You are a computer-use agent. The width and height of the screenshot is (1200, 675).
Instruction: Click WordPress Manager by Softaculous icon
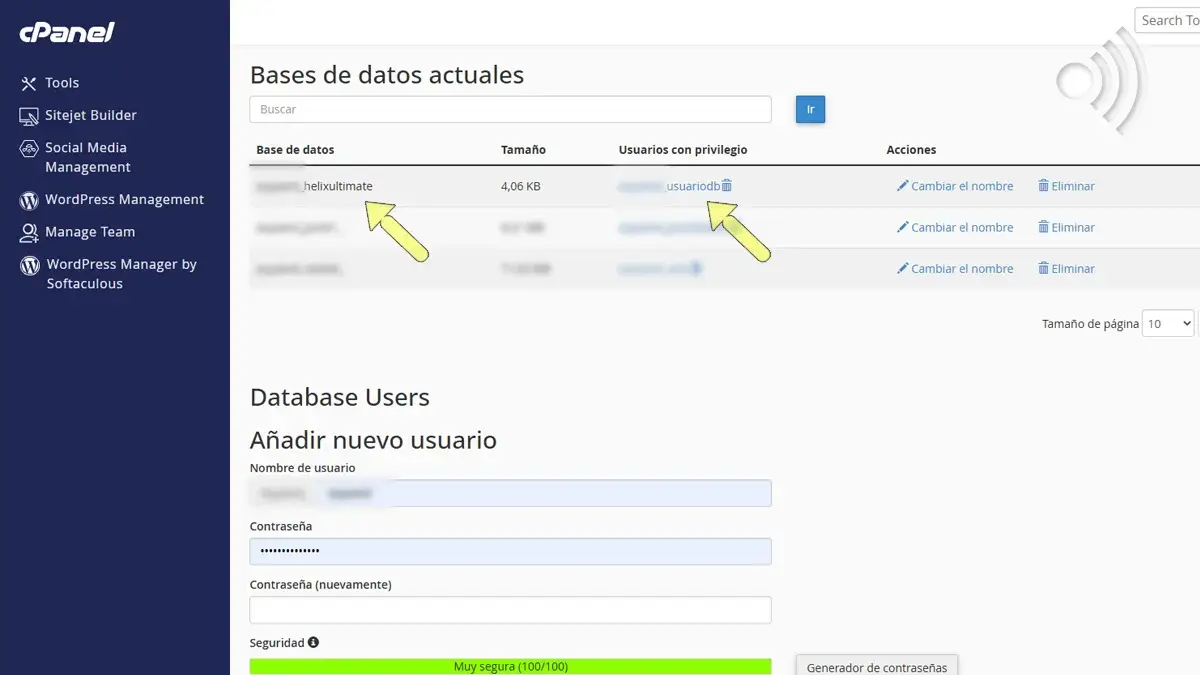click(29, 265)
